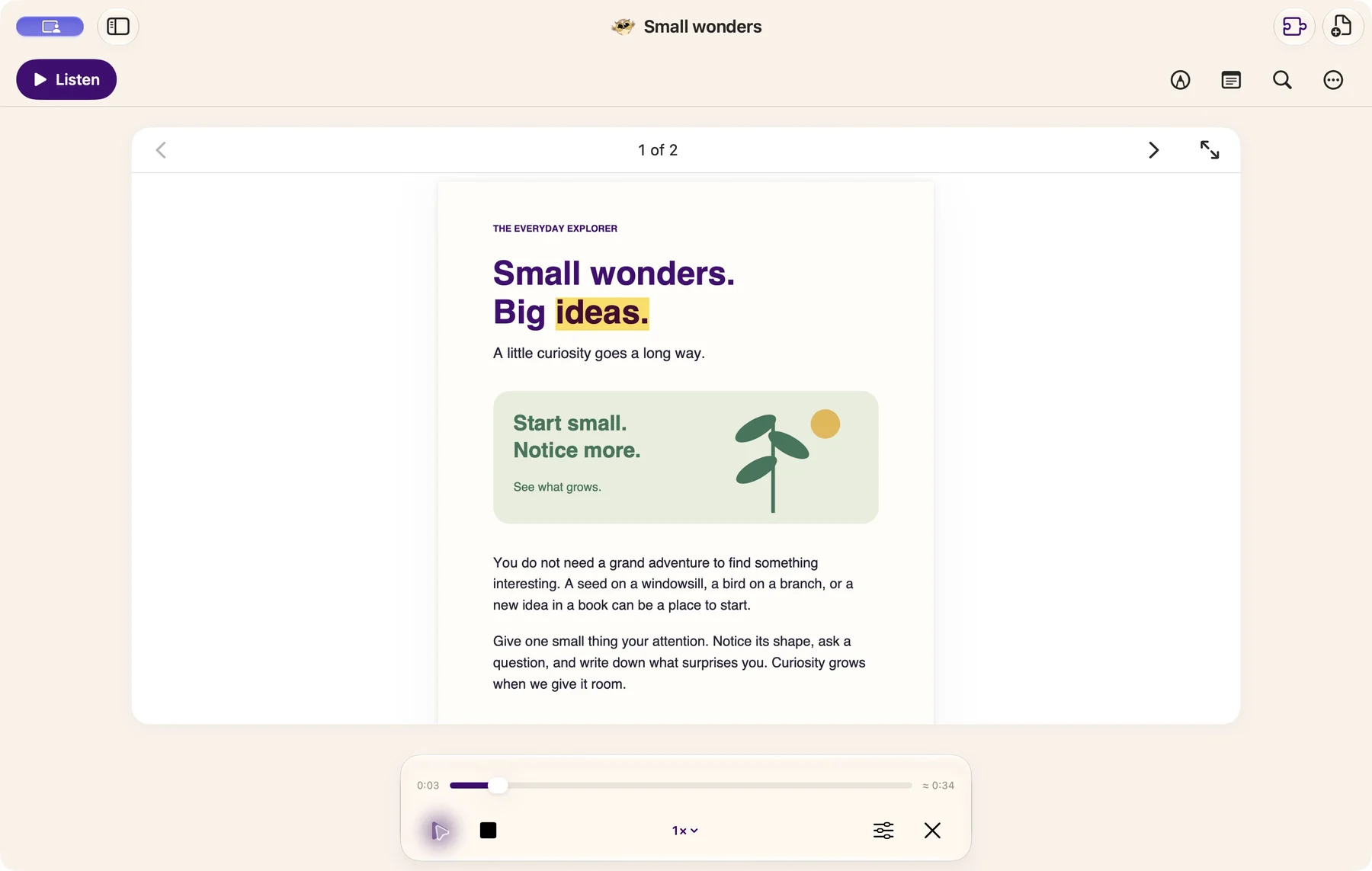Open the 1× playback speed dropdown

(x=685, y=831)
